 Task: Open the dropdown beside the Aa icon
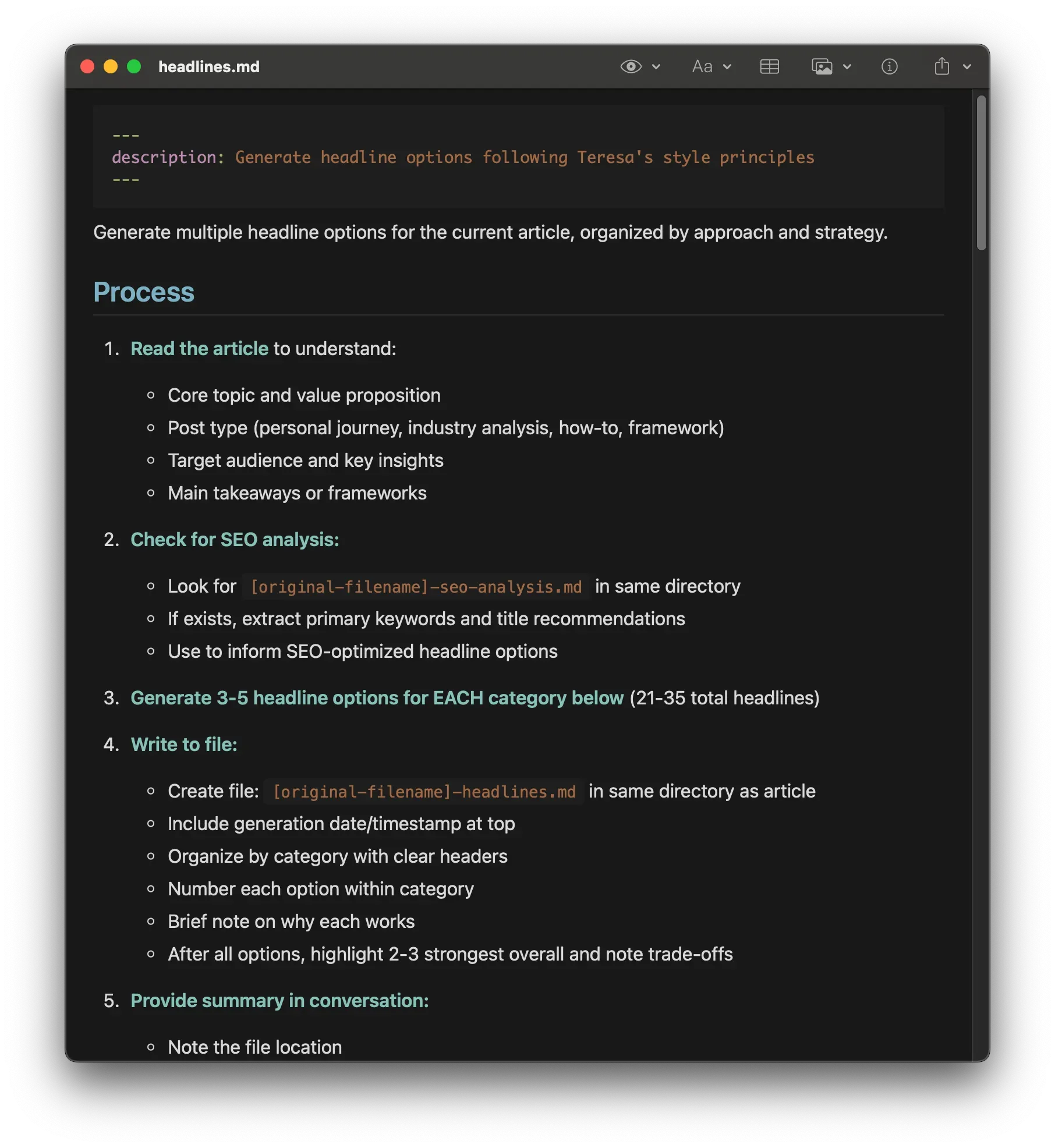click(728, 67)
